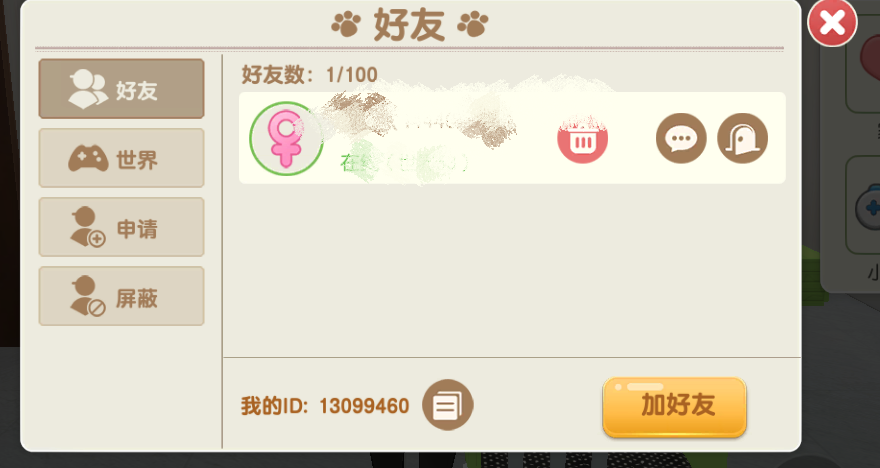Open the friend's pink female avatar

[x=286, y=138]
